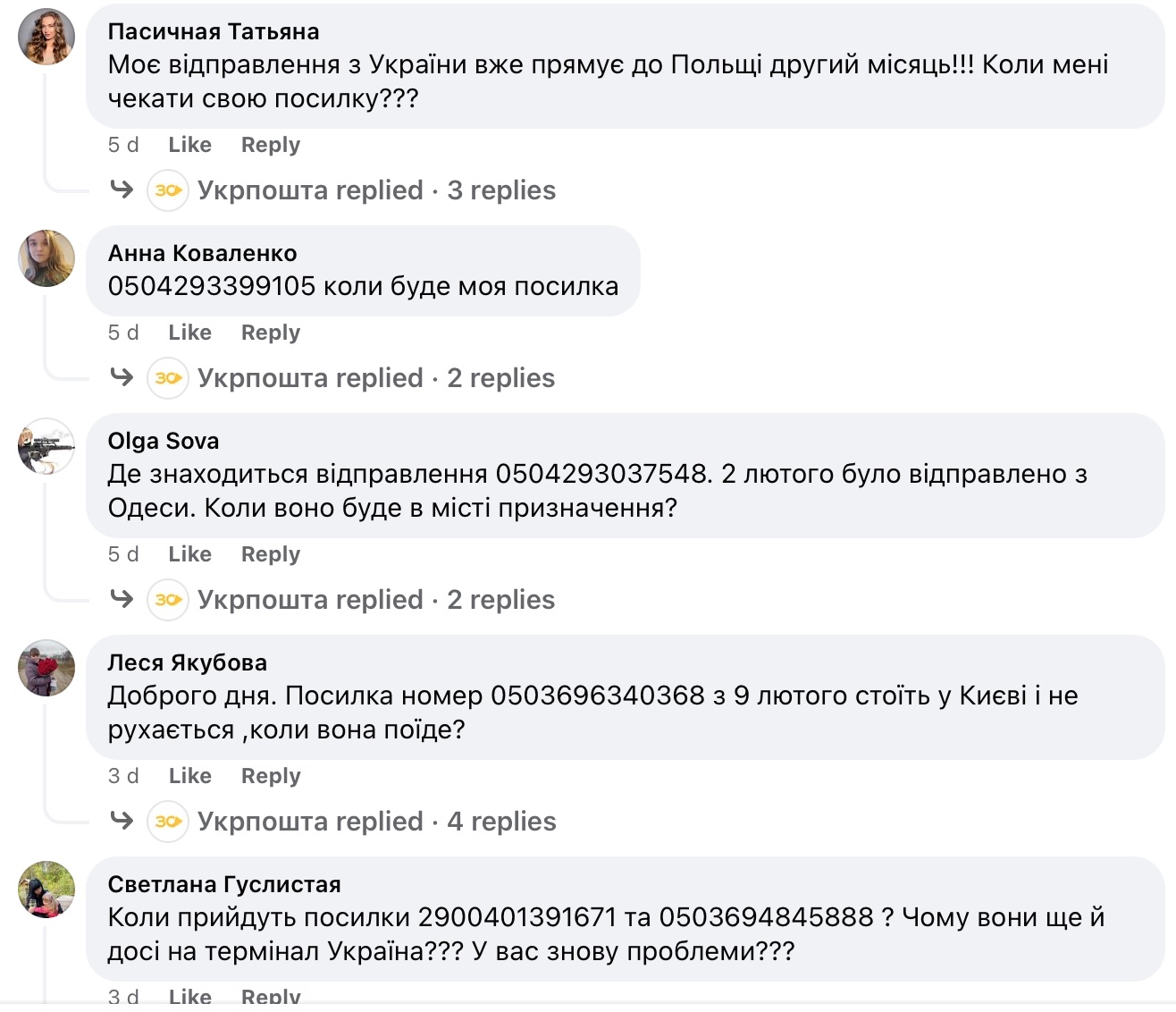Viewport: 1176px width, 1012px height.
Task: Click Леся Якубова's profile avatar
Action: 46,668
